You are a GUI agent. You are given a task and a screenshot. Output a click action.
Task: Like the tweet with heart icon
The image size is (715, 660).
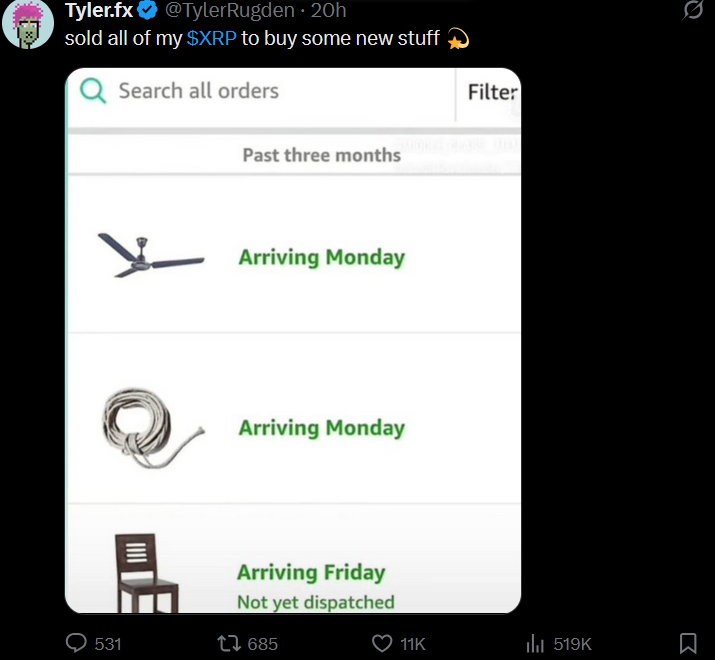tap(382, 643)
